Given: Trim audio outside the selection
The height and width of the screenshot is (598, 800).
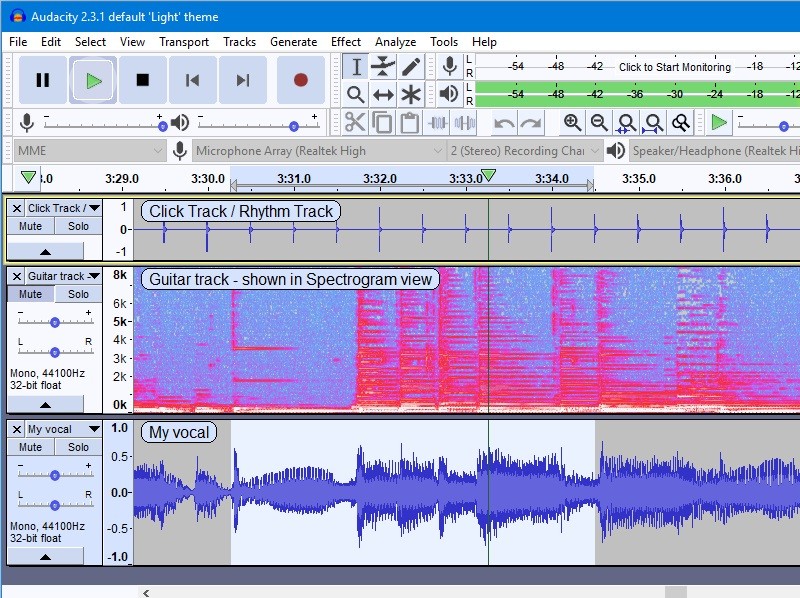Looking at the screenshot, I should [437, 123].
